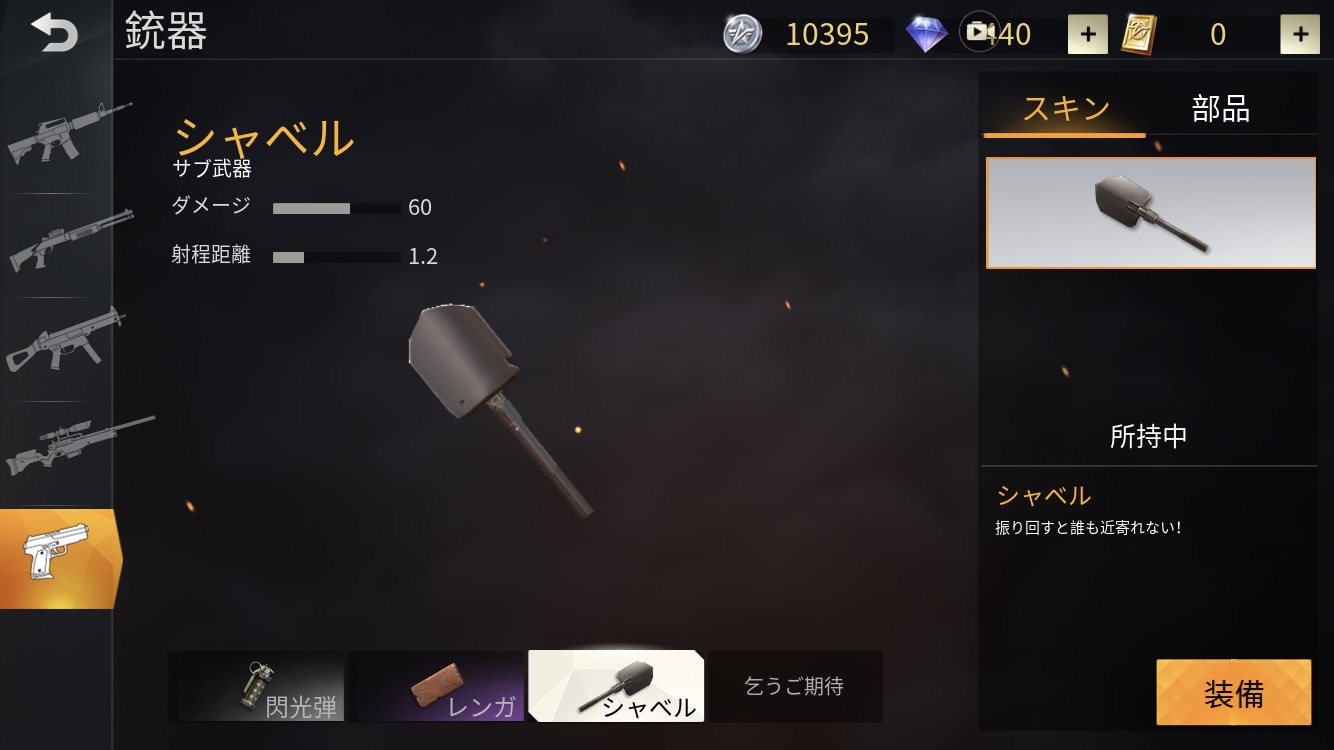Tap the silver coin currency icon
1334x750 pixels.
(742, 34)
